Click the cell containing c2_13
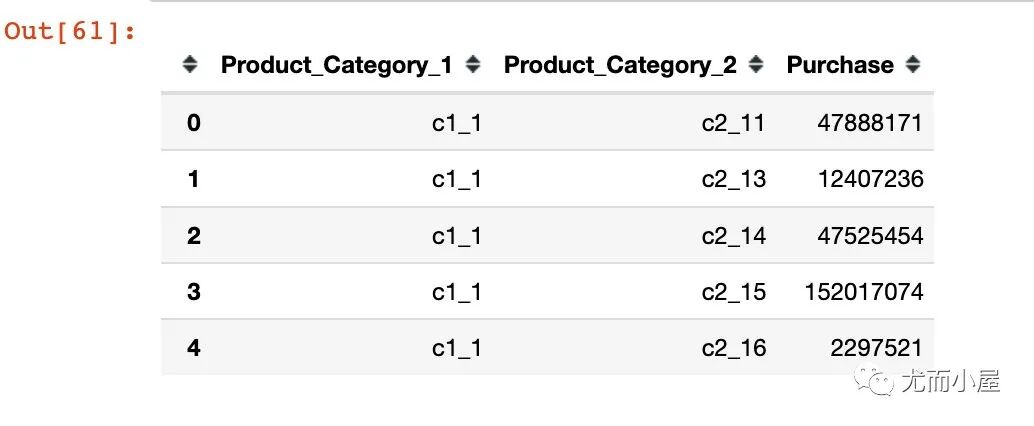The height and width of the screenshot is (426, 1034). (733, 179)
